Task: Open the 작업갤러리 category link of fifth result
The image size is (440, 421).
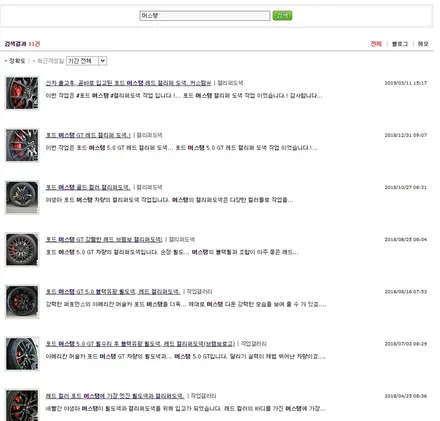Action: coord(199,292)
